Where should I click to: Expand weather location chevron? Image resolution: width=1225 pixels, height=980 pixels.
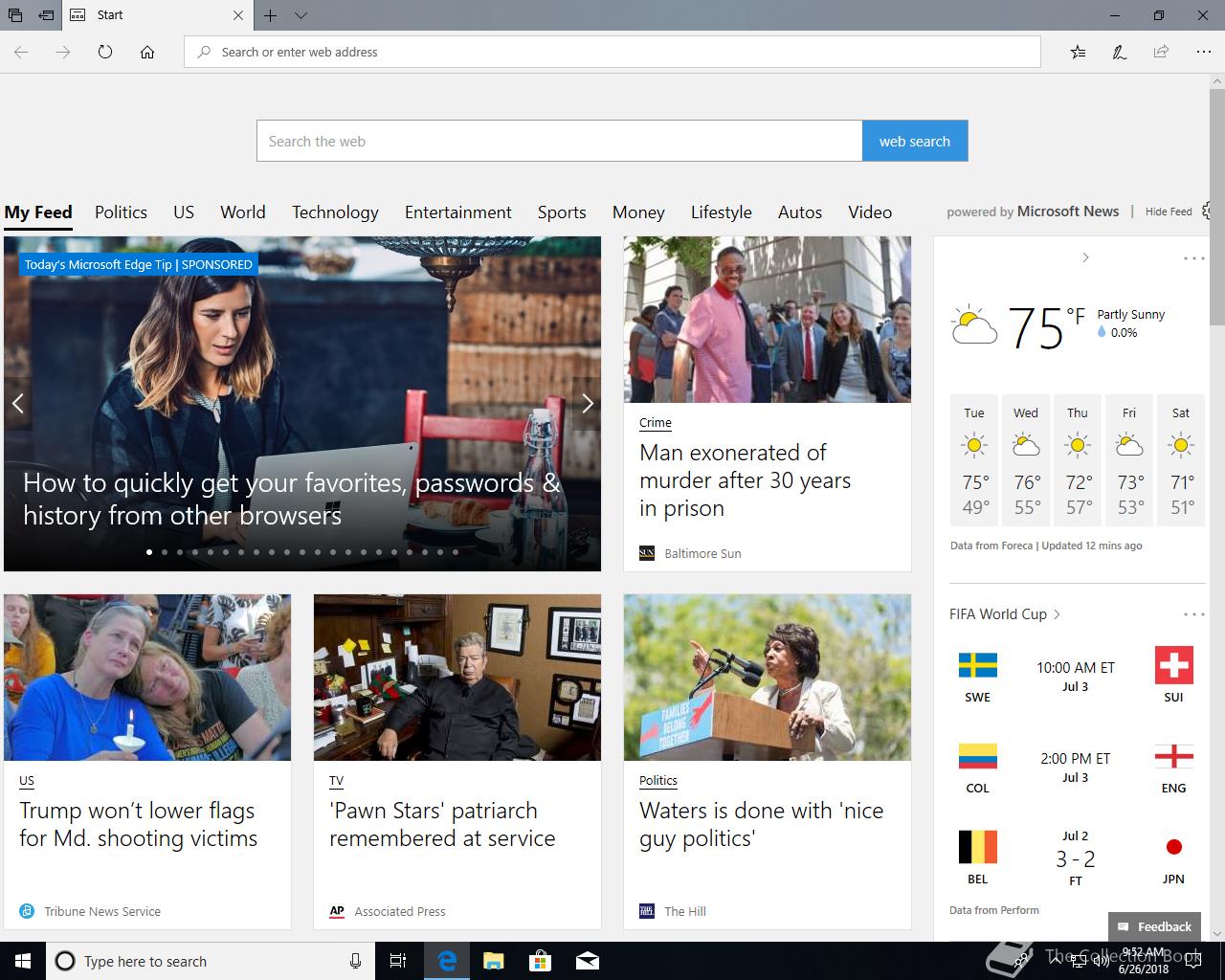[x=1085, y=257]
